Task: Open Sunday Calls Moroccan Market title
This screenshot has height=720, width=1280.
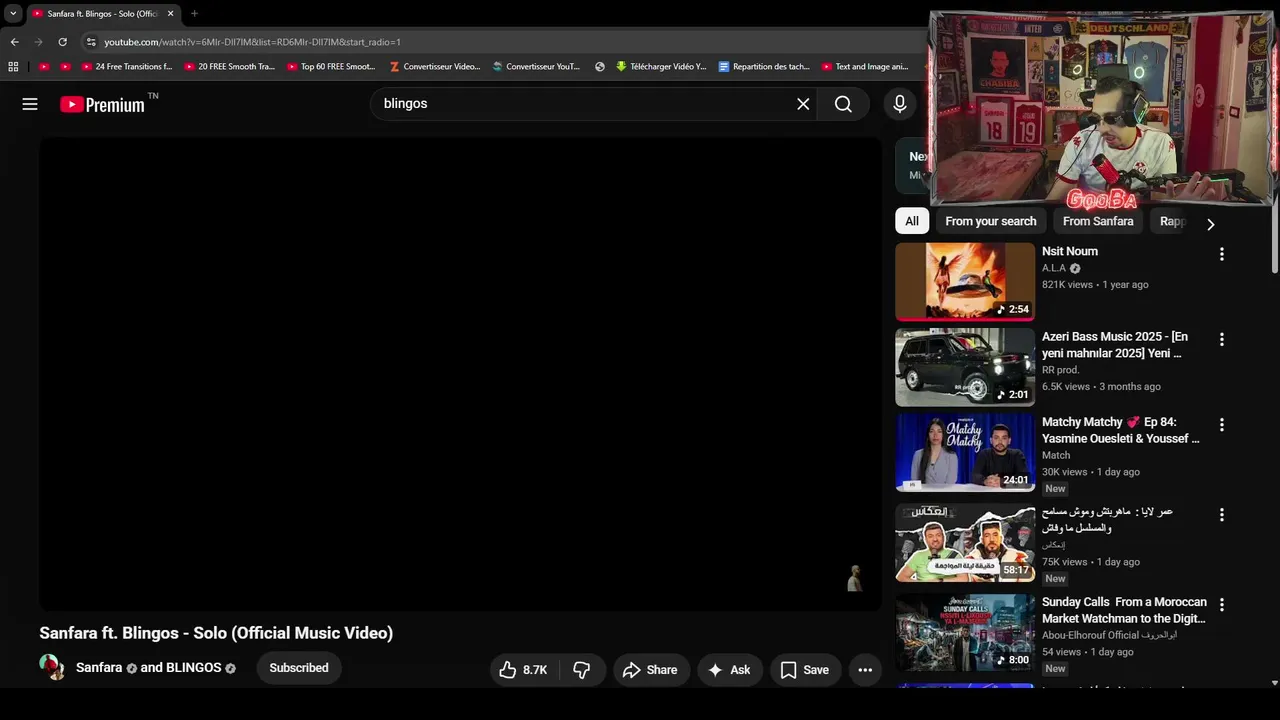Action: point(1124,610)
